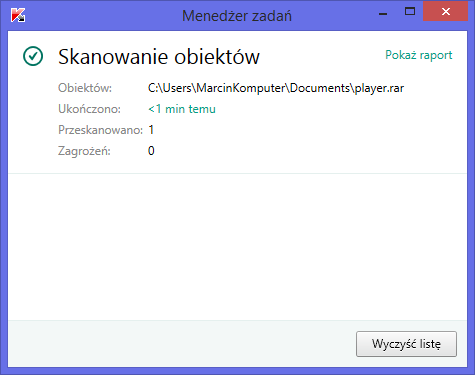Maximize the Menedżer zadań window
Viewport: 475px width, 375px height.
(410, 12)
